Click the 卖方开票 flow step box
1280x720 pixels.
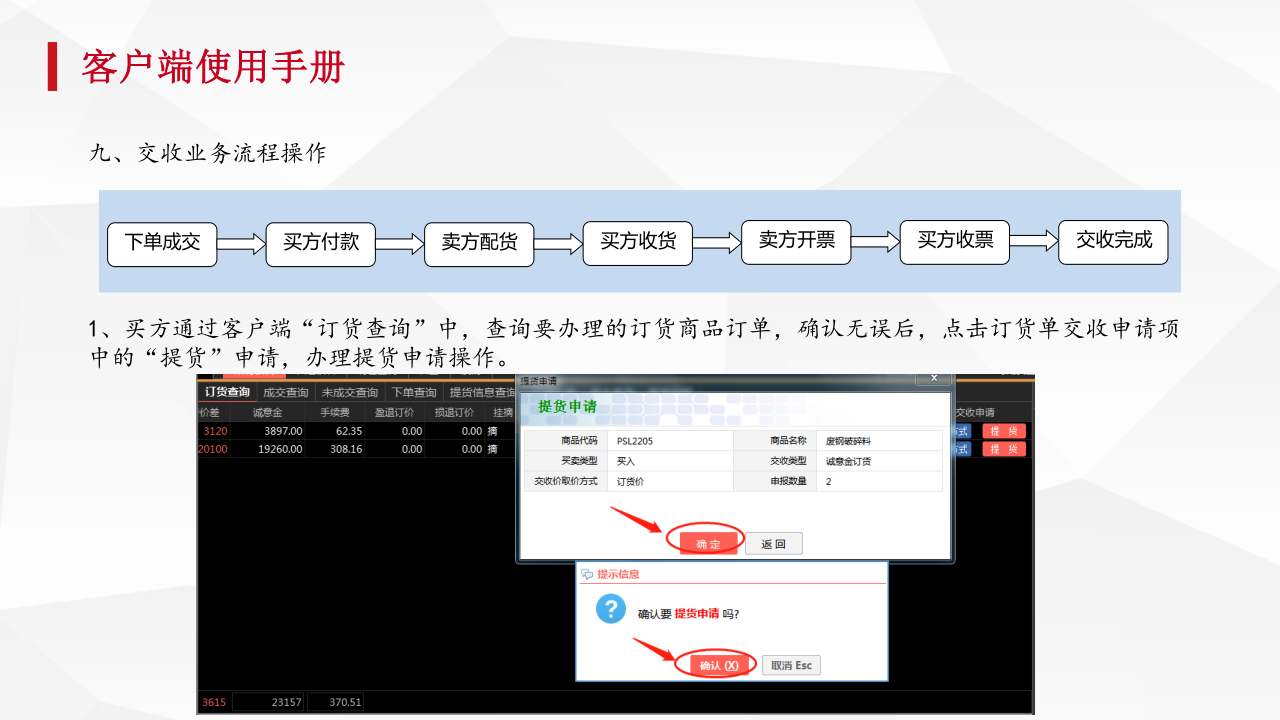[796, 243]
